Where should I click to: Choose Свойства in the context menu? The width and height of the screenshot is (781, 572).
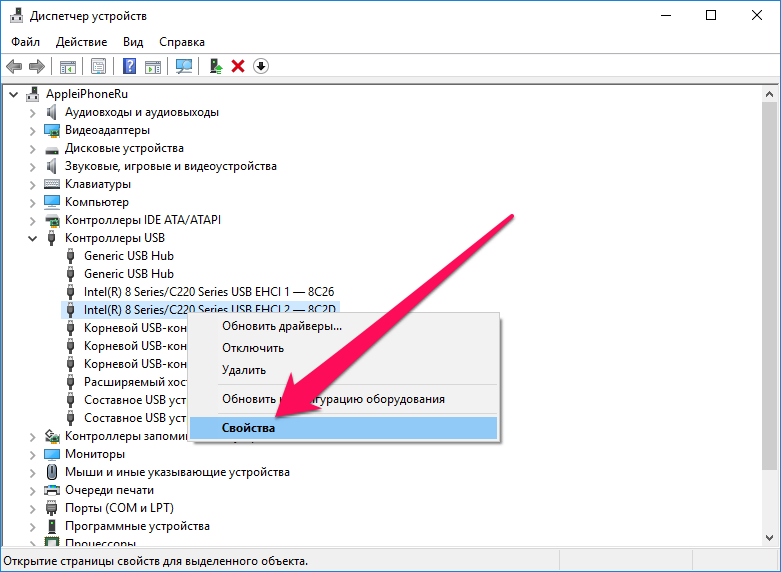point(248,428)
